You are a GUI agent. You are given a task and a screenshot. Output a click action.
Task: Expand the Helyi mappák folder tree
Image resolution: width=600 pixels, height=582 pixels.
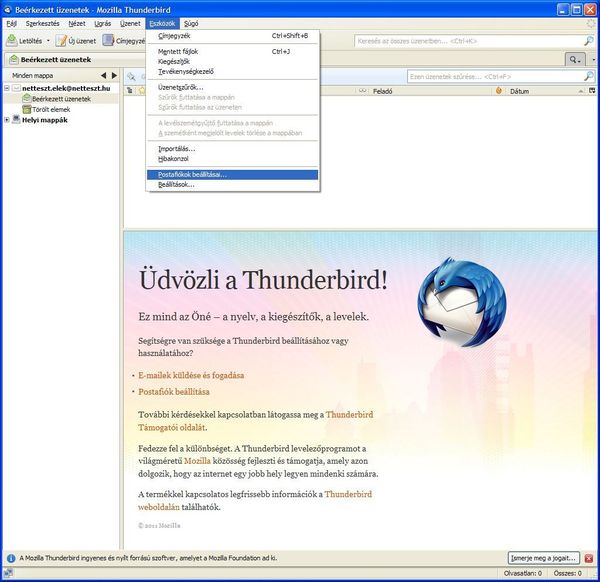pos(7,120)
